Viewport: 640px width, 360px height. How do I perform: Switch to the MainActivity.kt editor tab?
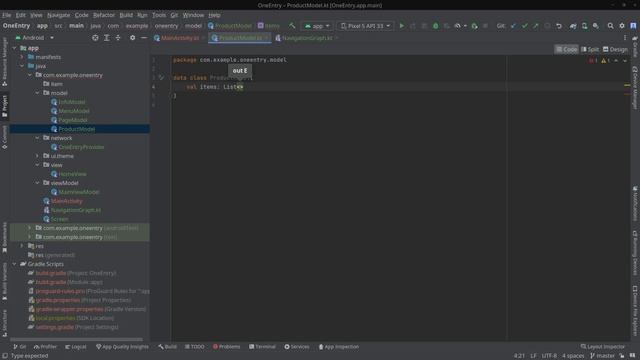[x=179, y=38]
